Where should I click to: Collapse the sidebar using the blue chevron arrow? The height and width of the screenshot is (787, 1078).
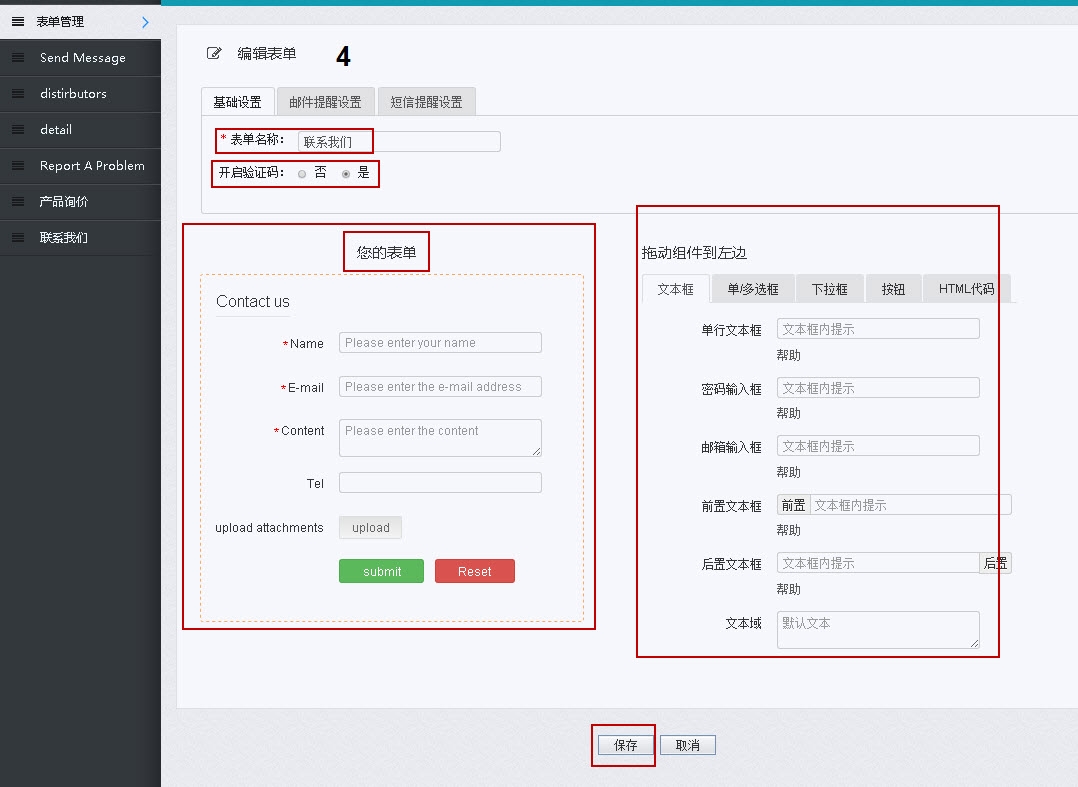click(147, 20)
